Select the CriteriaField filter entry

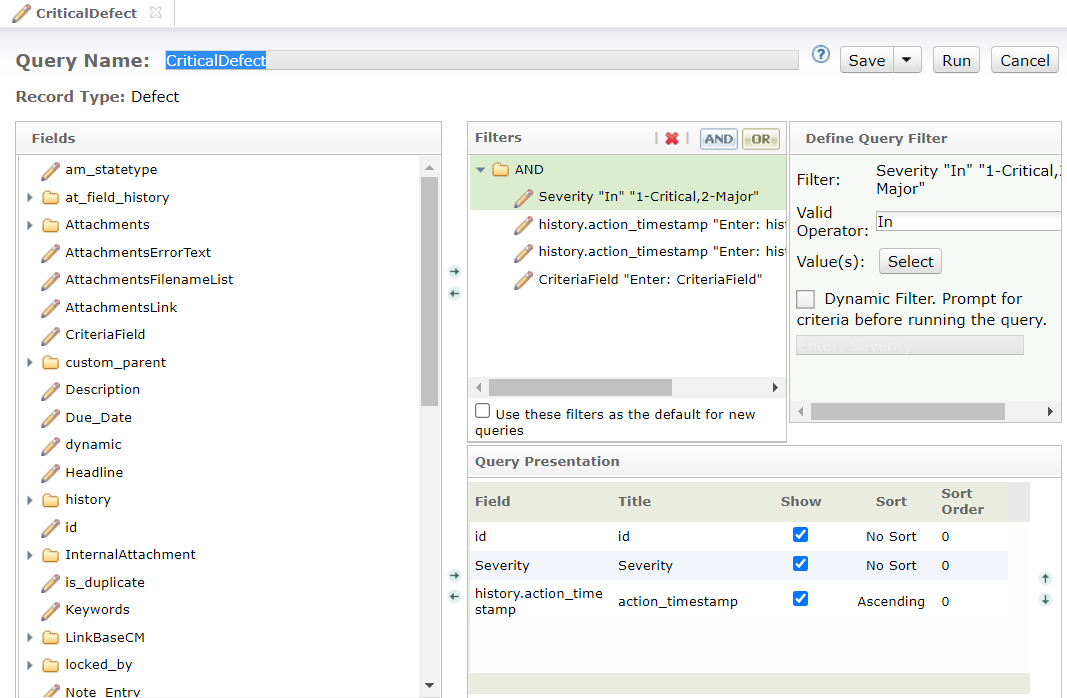point(649,280)
